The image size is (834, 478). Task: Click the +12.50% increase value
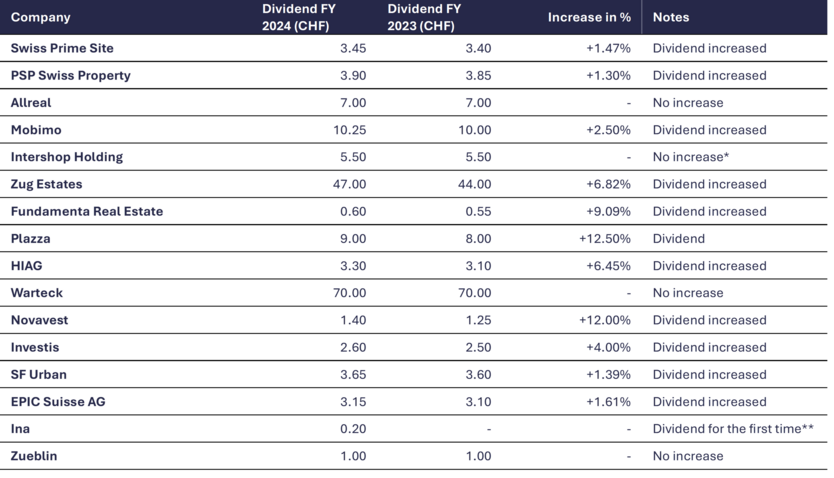click(x=605, y=238)
